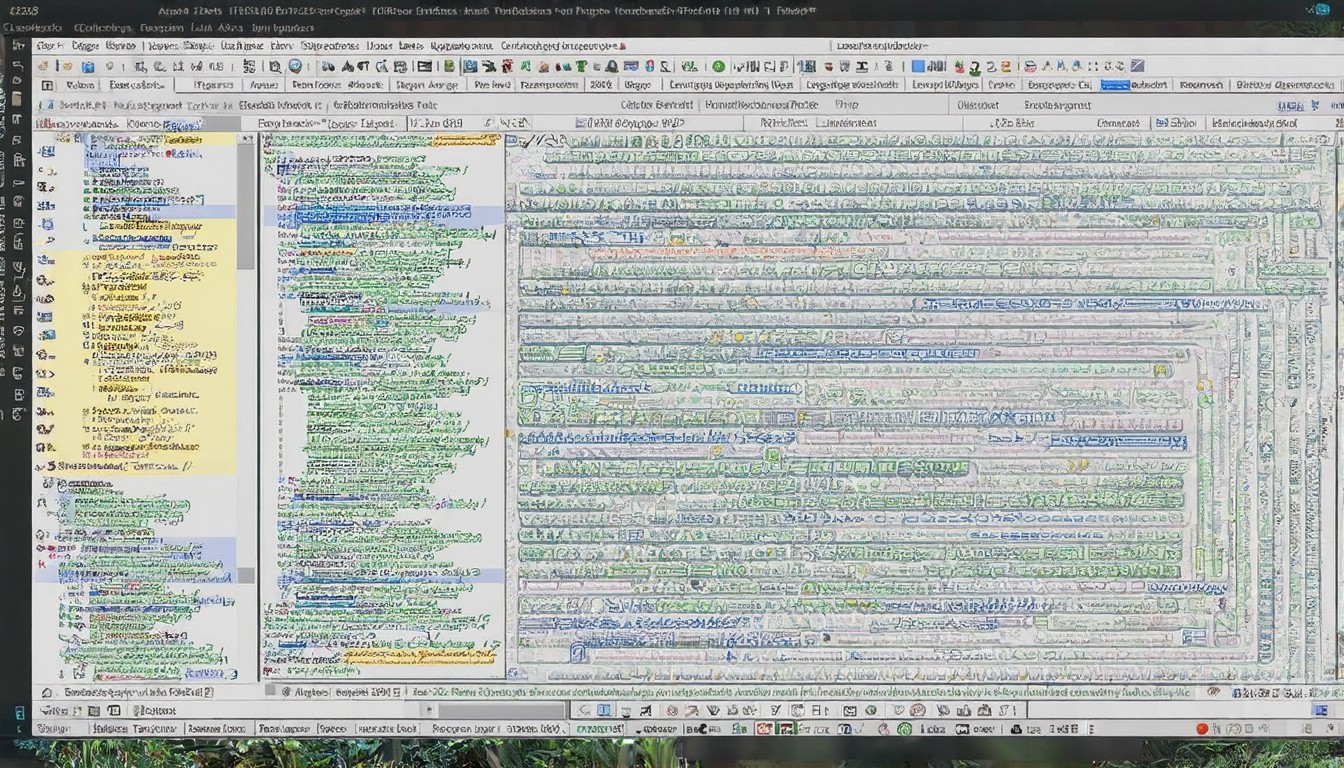The width and height of the screenshot is (1344, 768).
Task: Click the red dot icon at the status bar's right end
Action: [x=1202, y=729]
